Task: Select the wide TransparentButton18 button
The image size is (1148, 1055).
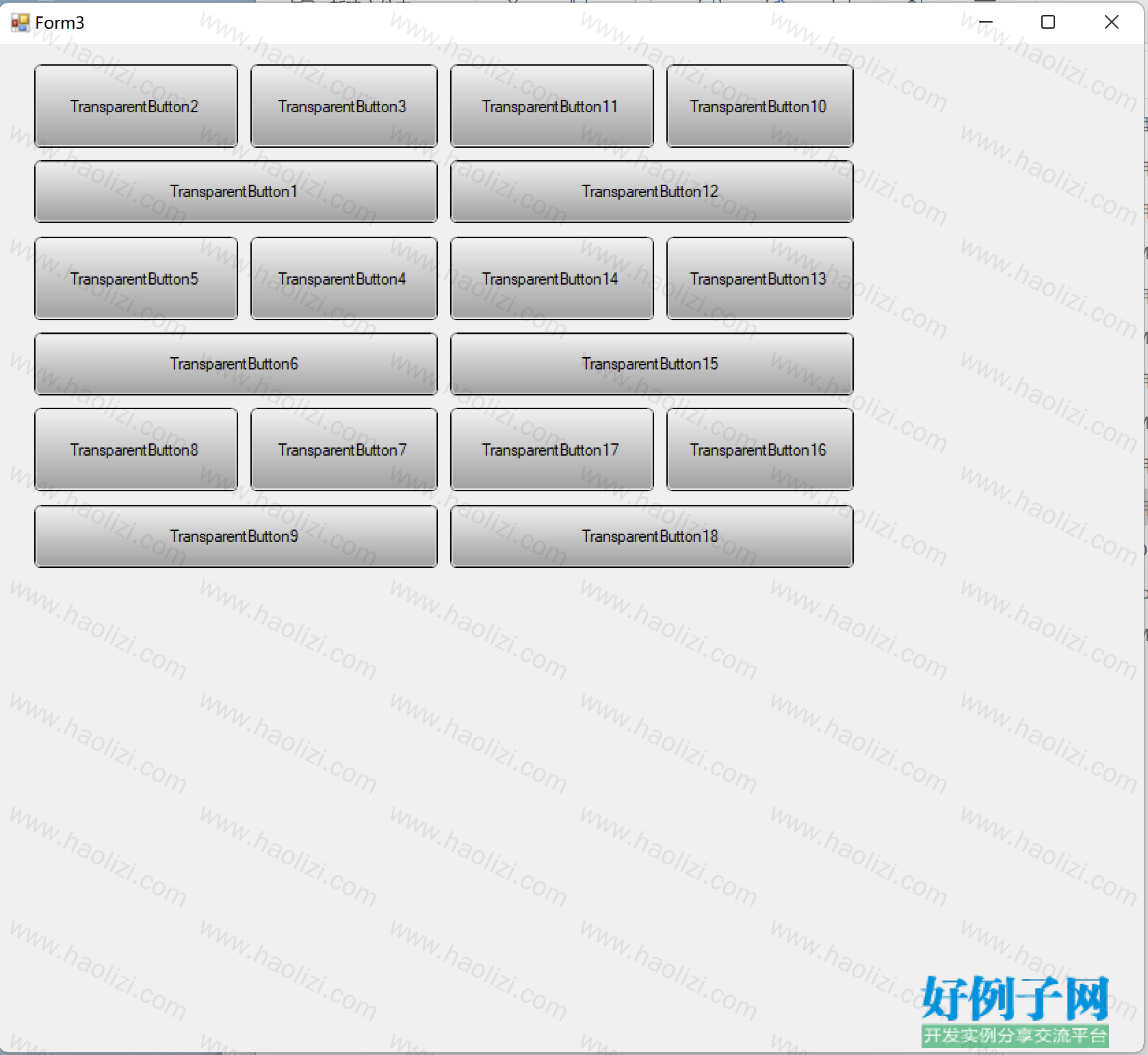Action: coord(652,536)
